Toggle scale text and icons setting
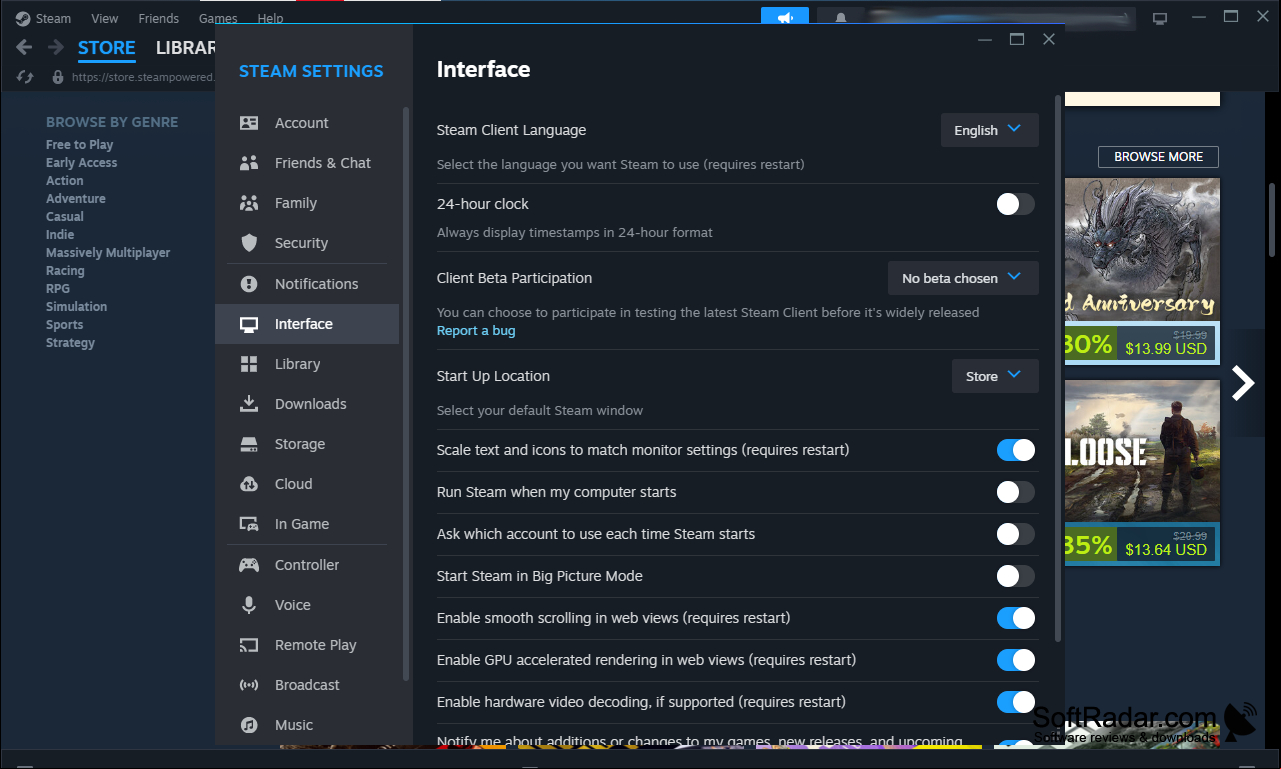Viewport: 1281px width, 769px height. click(x=1016, y=450)
